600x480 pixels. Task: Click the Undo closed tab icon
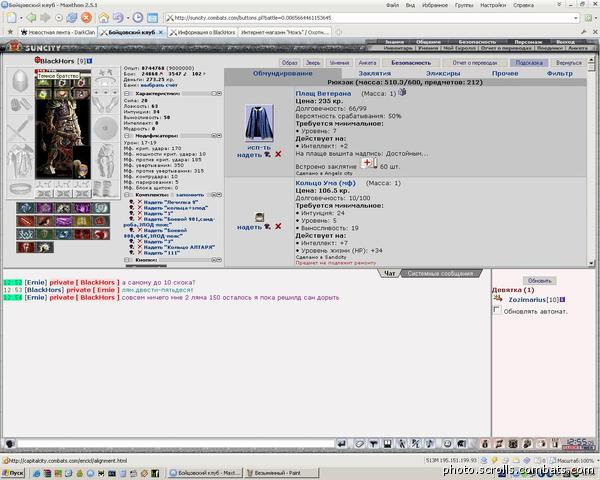coord(118,18)
